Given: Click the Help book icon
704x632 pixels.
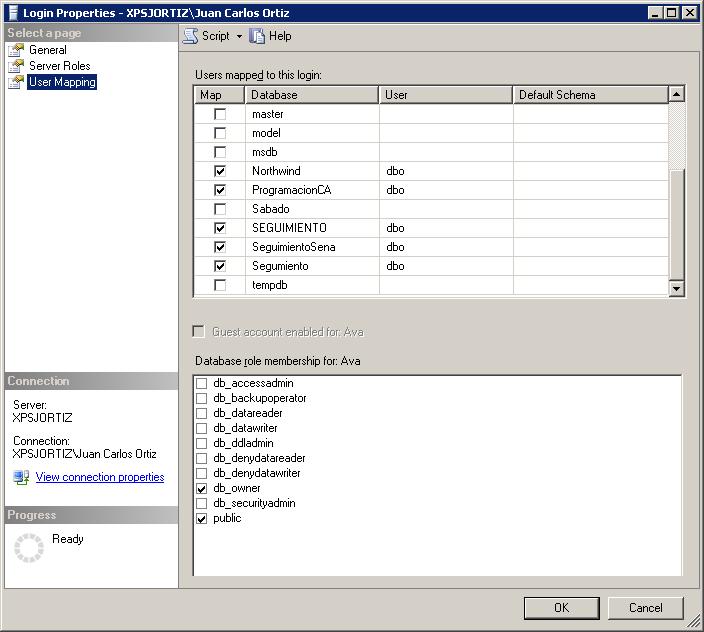Looking at the screenshot, I should coord(257,36).
